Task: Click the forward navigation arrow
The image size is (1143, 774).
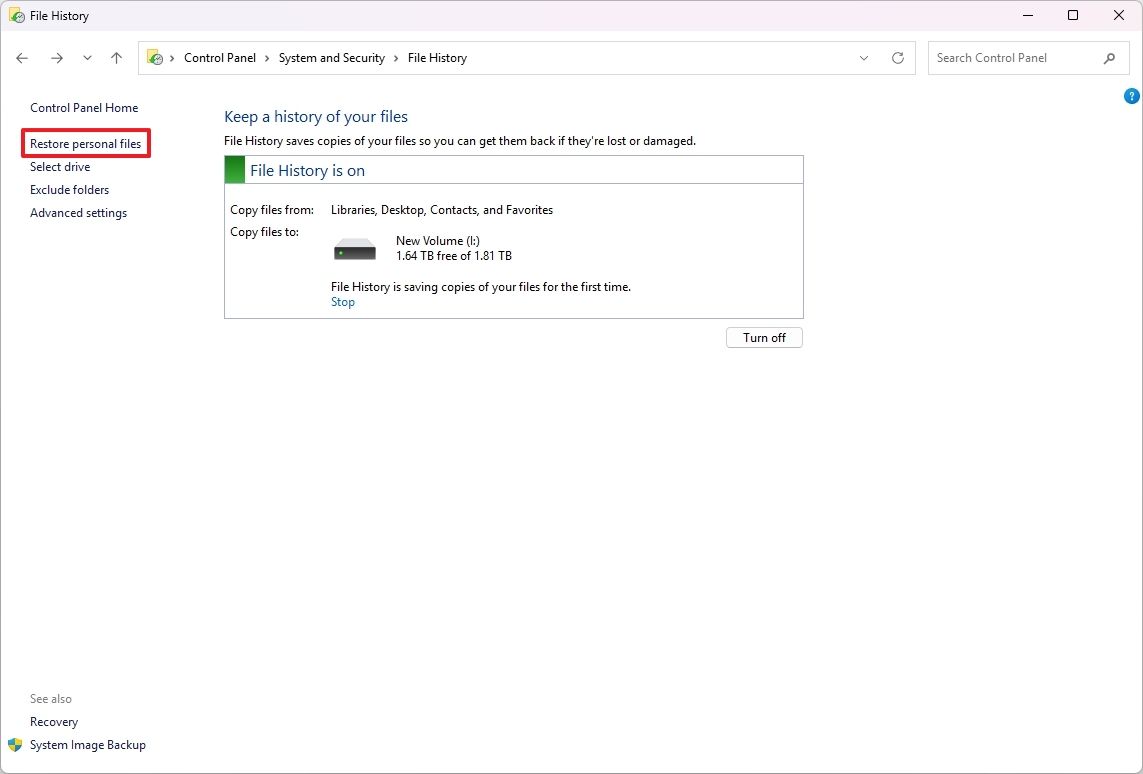Action: 57,58
